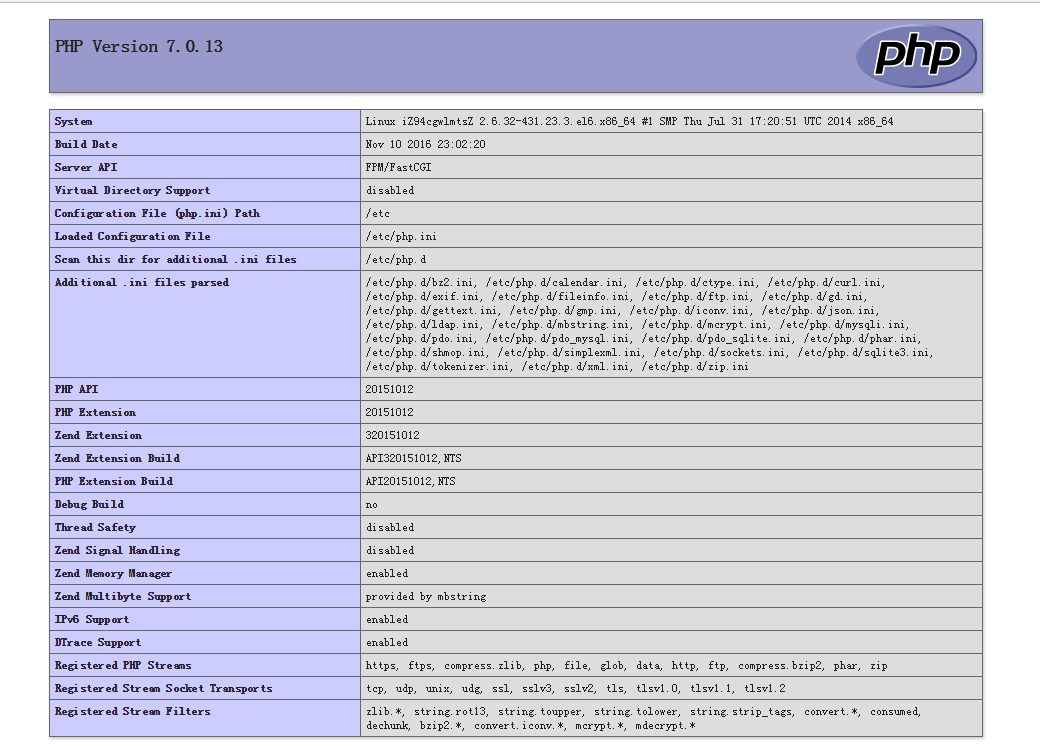Click the Debug Build value no
The image size is (1040, 748).
(372, 505)
